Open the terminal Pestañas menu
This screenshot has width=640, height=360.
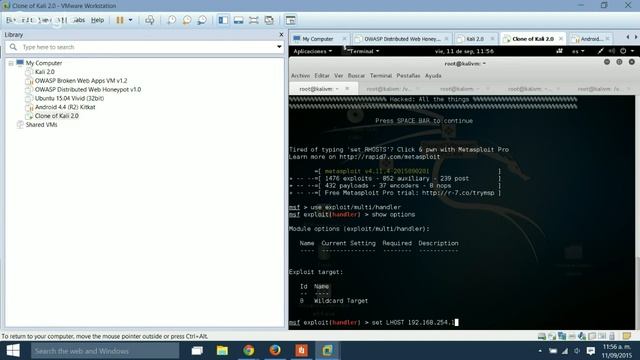click(408, 76)
